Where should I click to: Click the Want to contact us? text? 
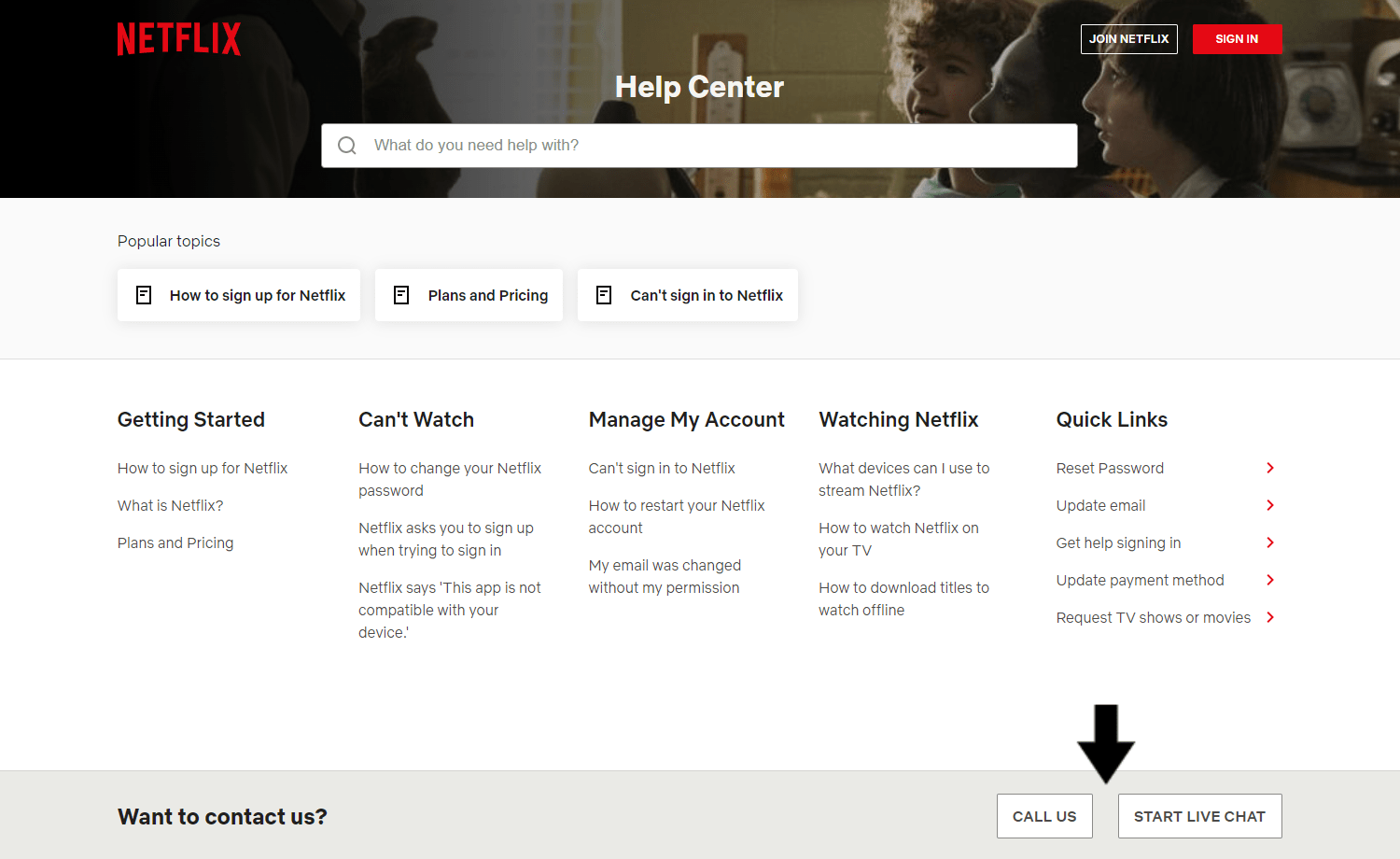[x=222, y=817]
